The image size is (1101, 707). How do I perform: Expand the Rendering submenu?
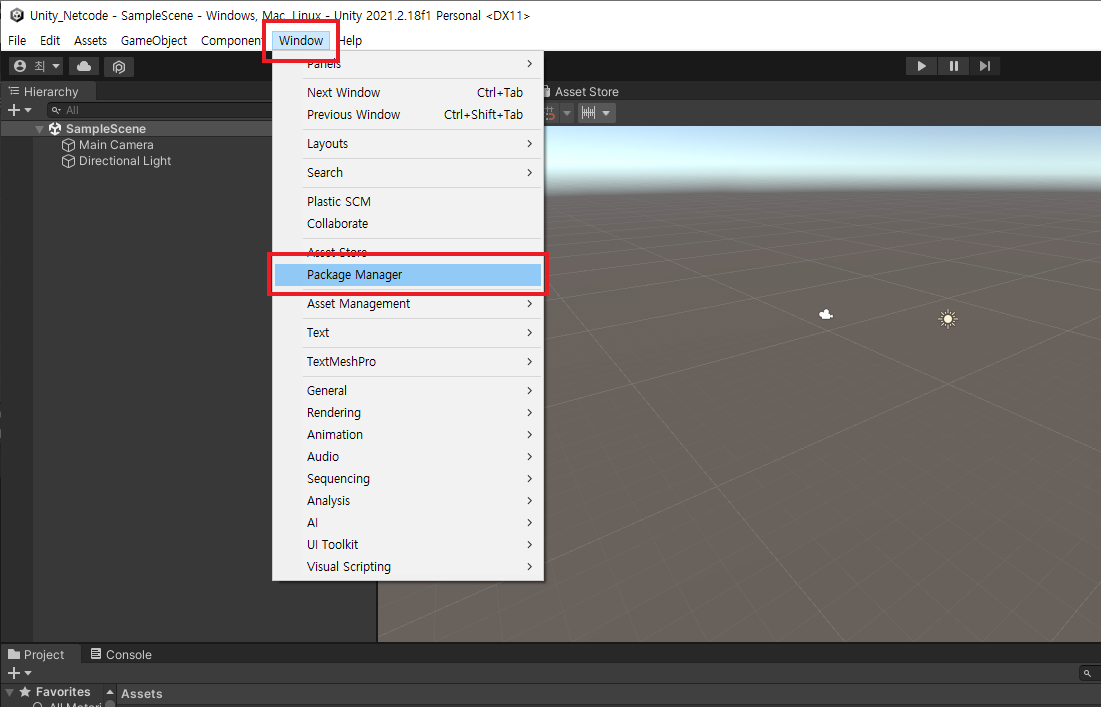point(408,412)
